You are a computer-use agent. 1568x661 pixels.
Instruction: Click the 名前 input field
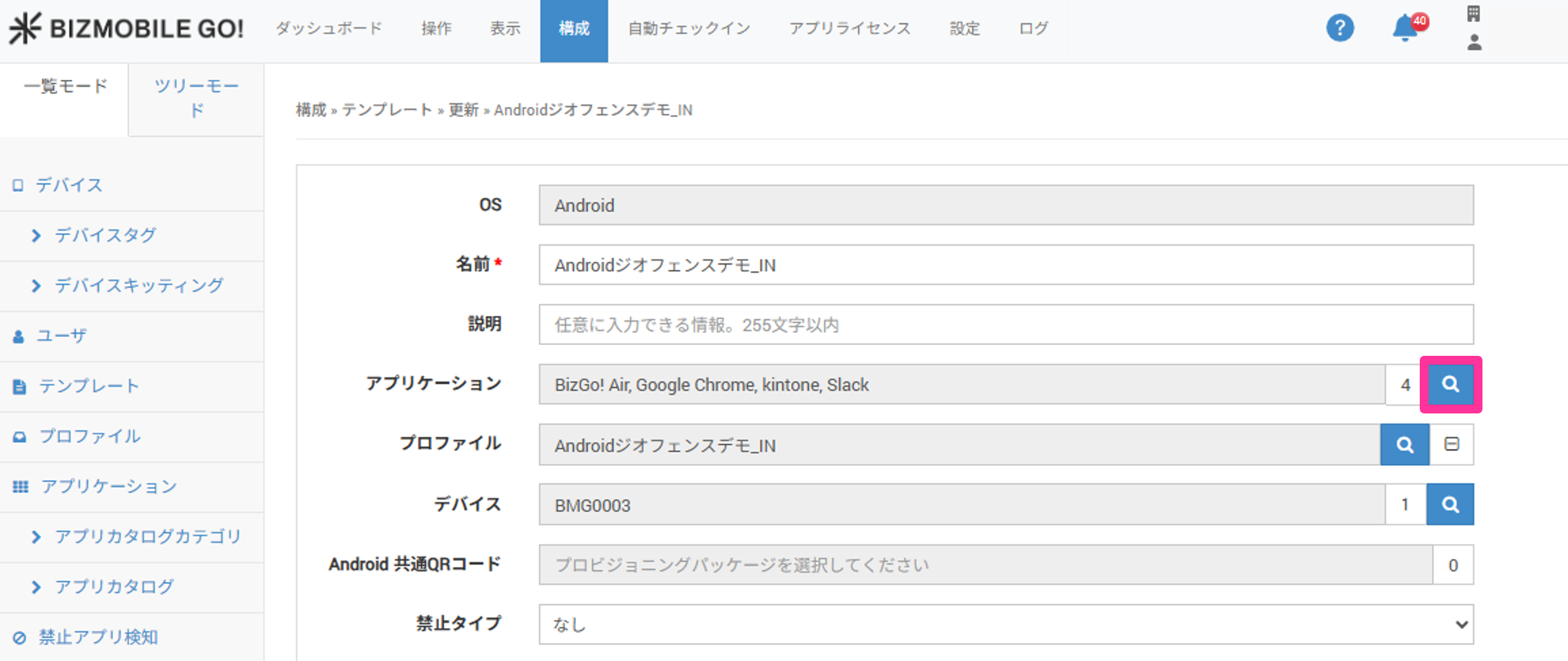point(1005,265)
